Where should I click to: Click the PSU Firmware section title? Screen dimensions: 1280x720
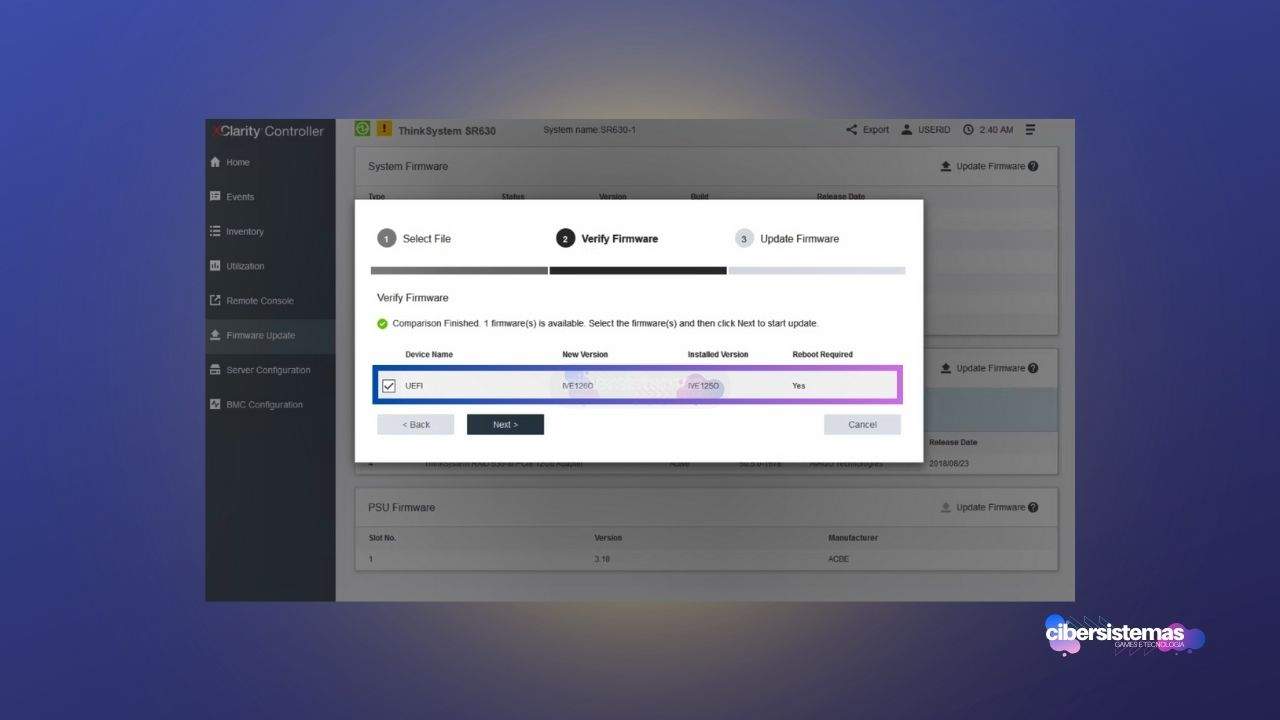click(401, 507)
